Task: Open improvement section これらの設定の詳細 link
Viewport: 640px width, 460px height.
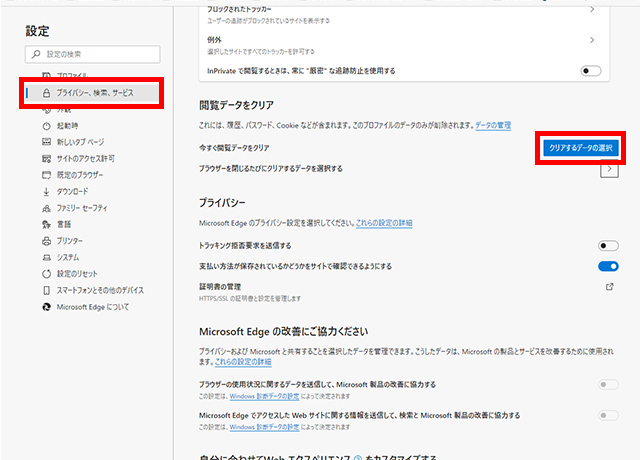Action: [243, 362]
